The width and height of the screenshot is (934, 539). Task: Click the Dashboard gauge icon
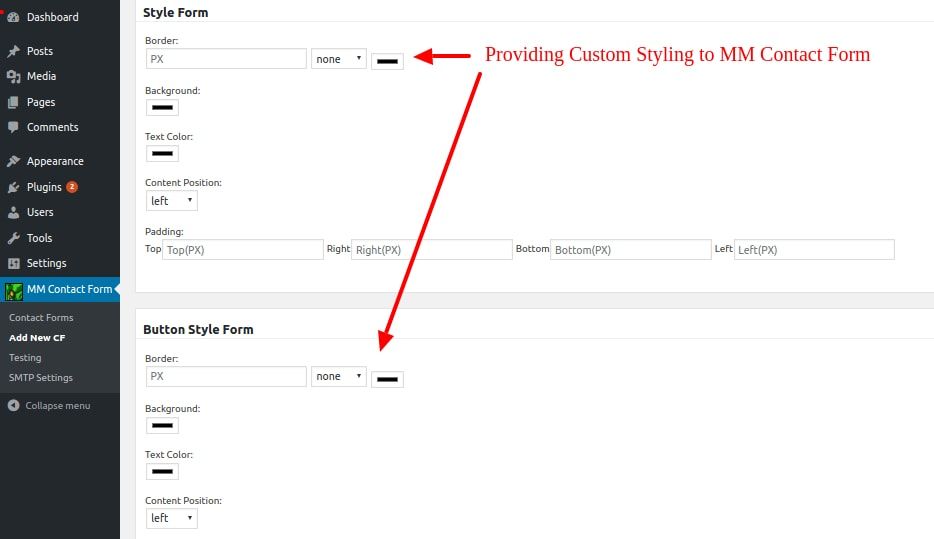13,17
